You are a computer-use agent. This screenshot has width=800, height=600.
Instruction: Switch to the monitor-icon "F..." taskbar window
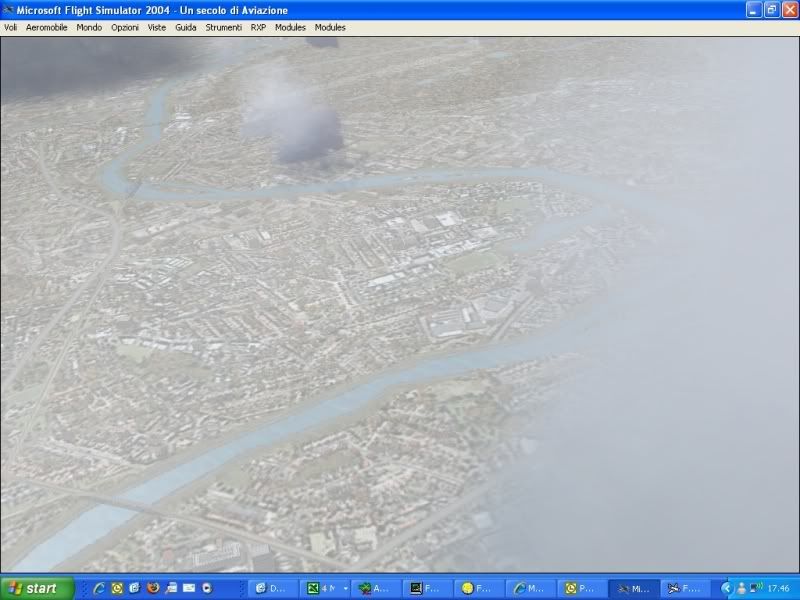[428, 588]
